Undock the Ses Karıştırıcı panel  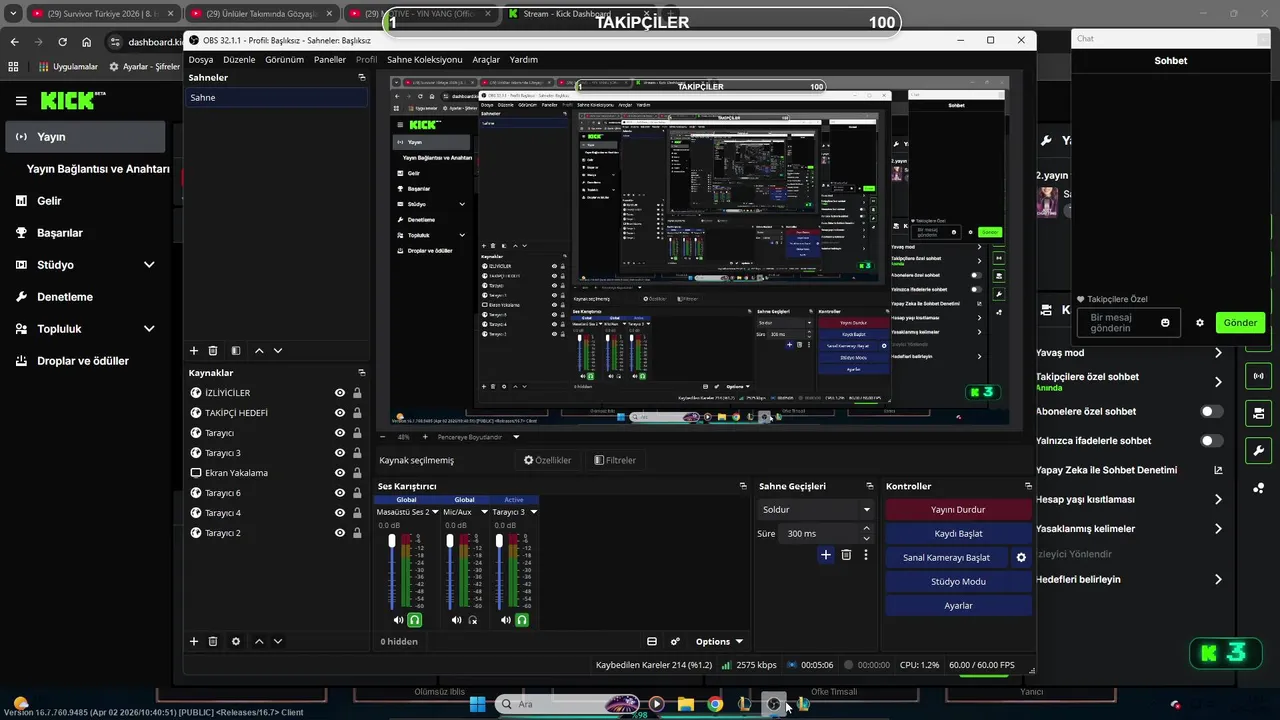(743, 486)
